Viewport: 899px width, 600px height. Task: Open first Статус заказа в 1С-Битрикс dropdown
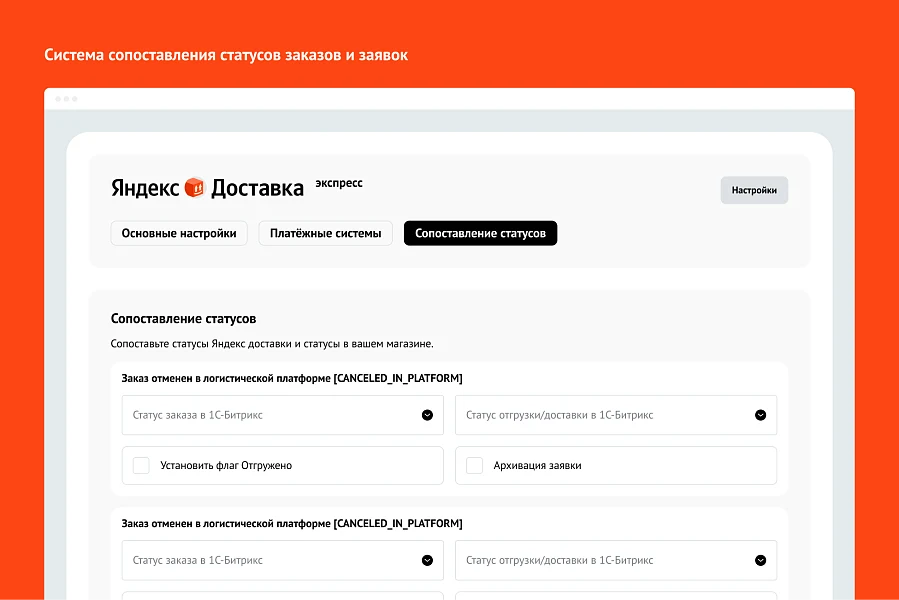click(283, 415)
